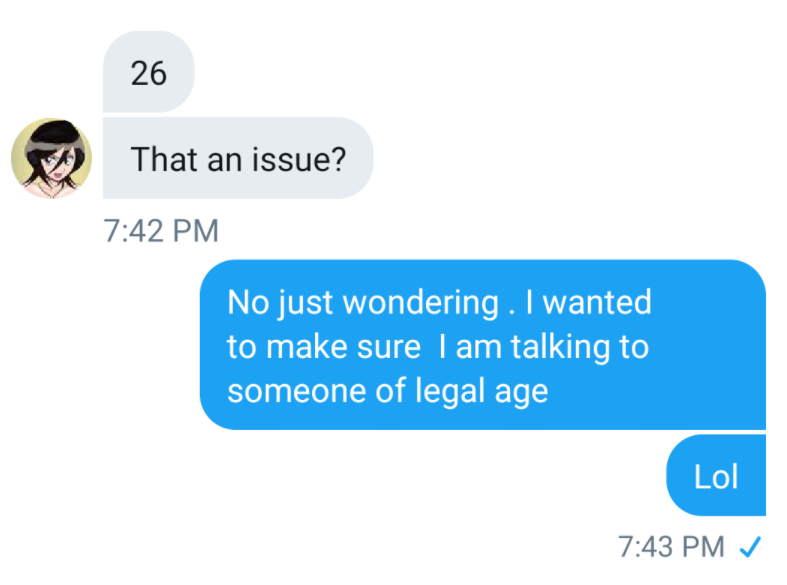Screen dimensions: 787x585
Task: Select the blue "No just wondering" message bubble
Action: coord(483,345)
